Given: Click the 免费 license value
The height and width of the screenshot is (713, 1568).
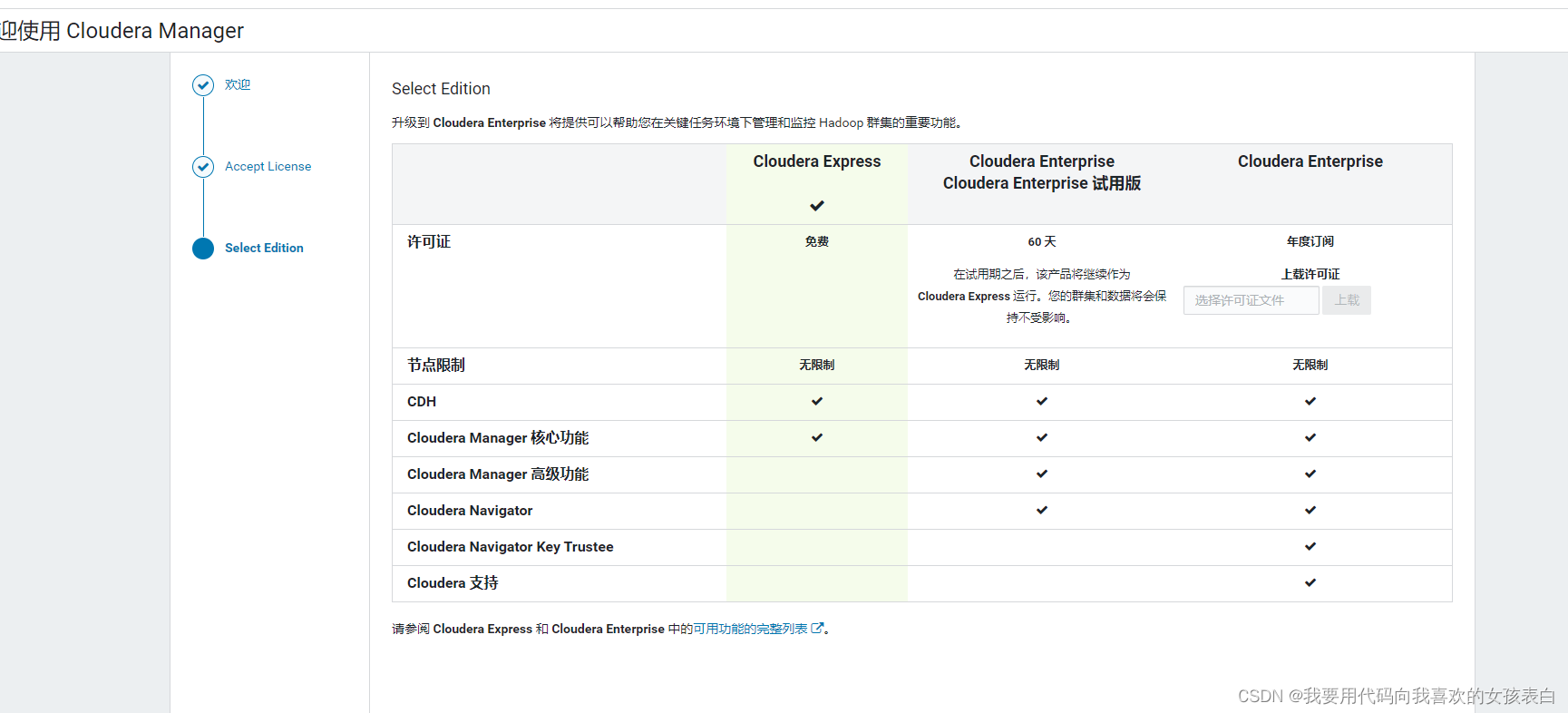Looking at the screenshot, I should click(817, 241).
